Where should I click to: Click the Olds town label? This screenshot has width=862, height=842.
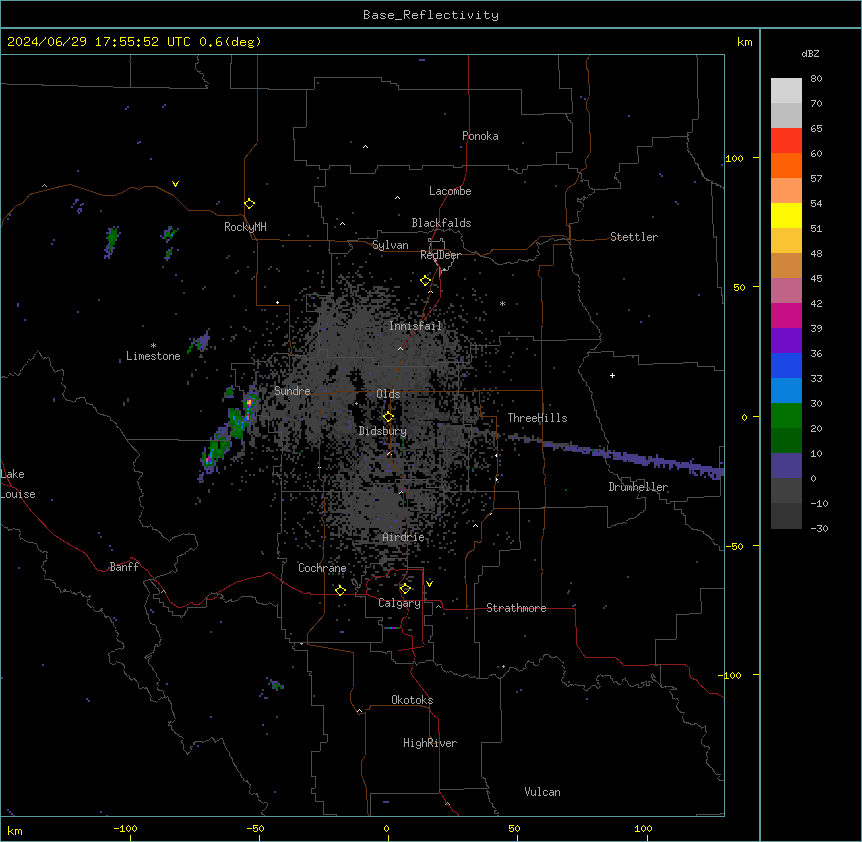(x=388, y=394)
